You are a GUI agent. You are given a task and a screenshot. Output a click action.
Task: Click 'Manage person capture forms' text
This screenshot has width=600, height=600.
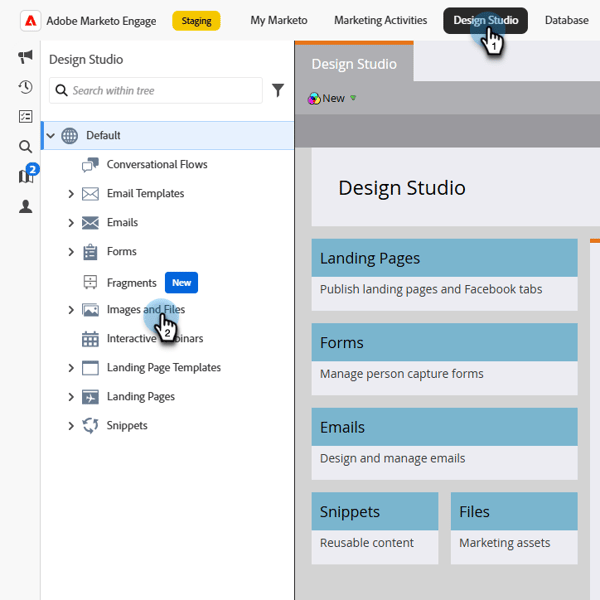pyautogui.click(x=401, y=374)
